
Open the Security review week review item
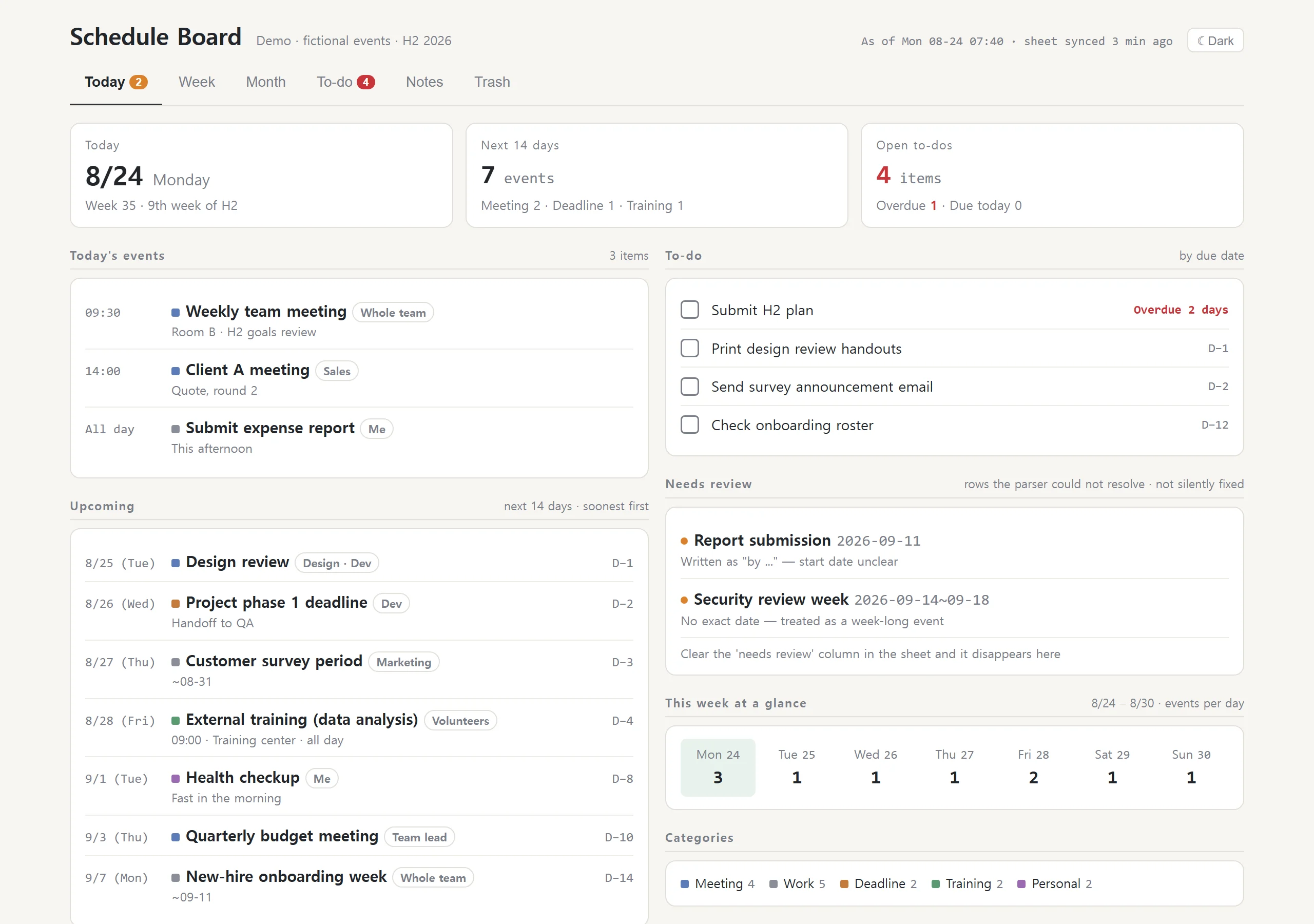click(954, 609)
